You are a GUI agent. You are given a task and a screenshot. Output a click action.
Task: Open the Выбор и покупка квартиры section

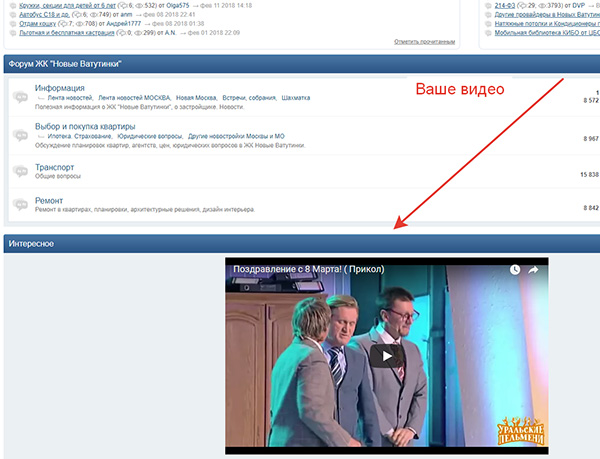pyautogui.click(x=85, y=126)
